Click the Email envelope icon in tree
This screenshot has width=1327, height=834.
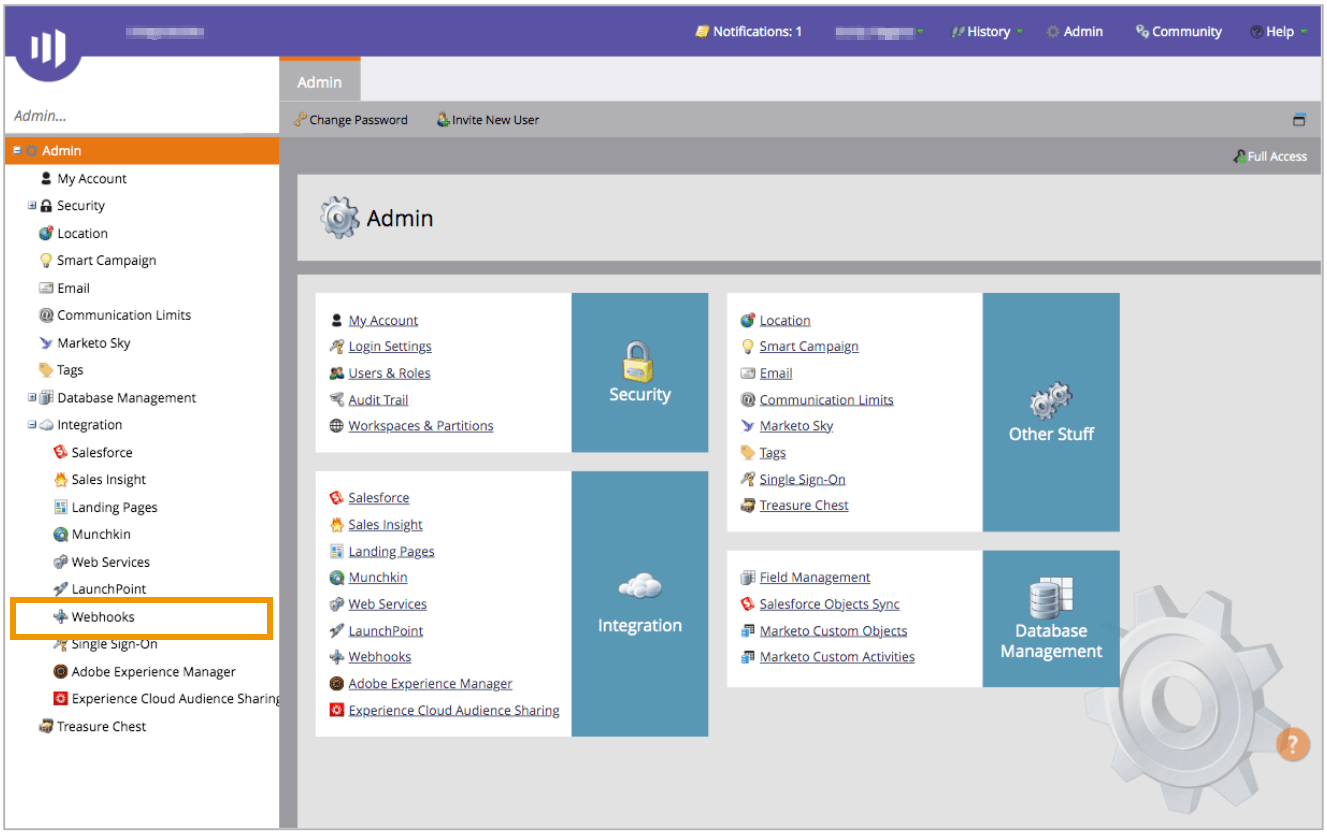coord(46,288)
